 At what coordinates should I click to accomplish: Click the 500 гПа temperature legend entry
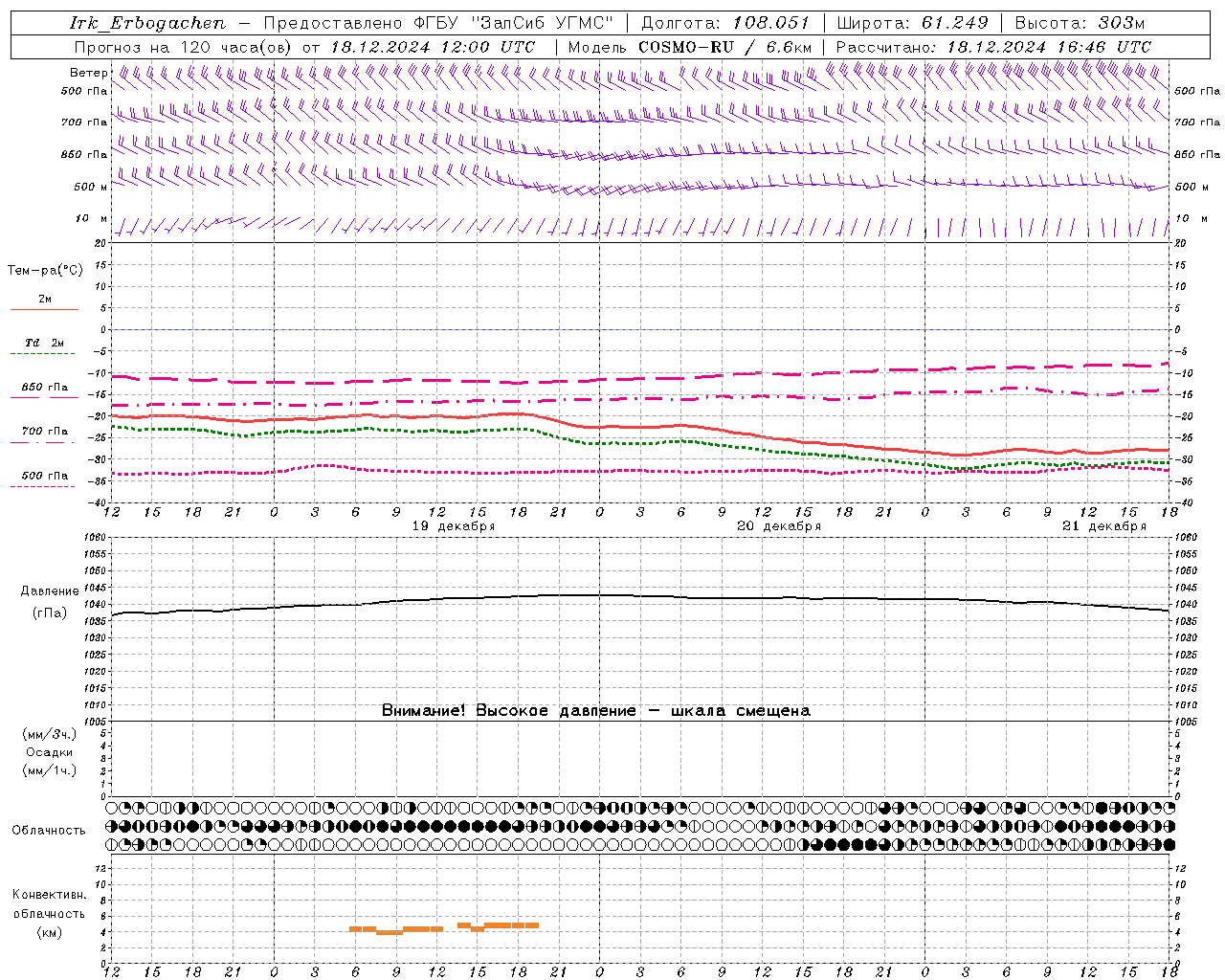point(44,476)
